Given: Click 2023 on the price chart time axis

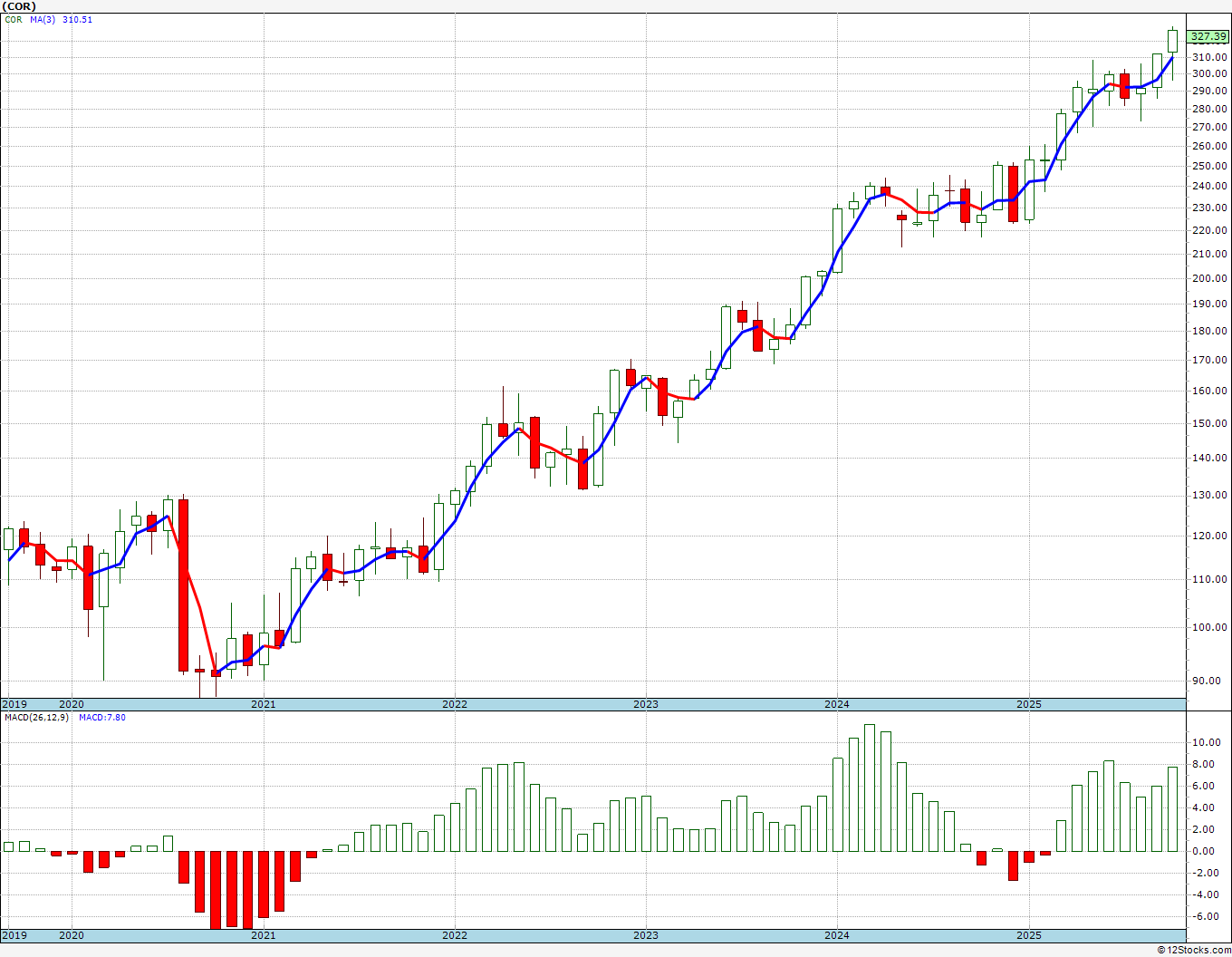Looking at the screenshot, I should [x=645, y=704].
